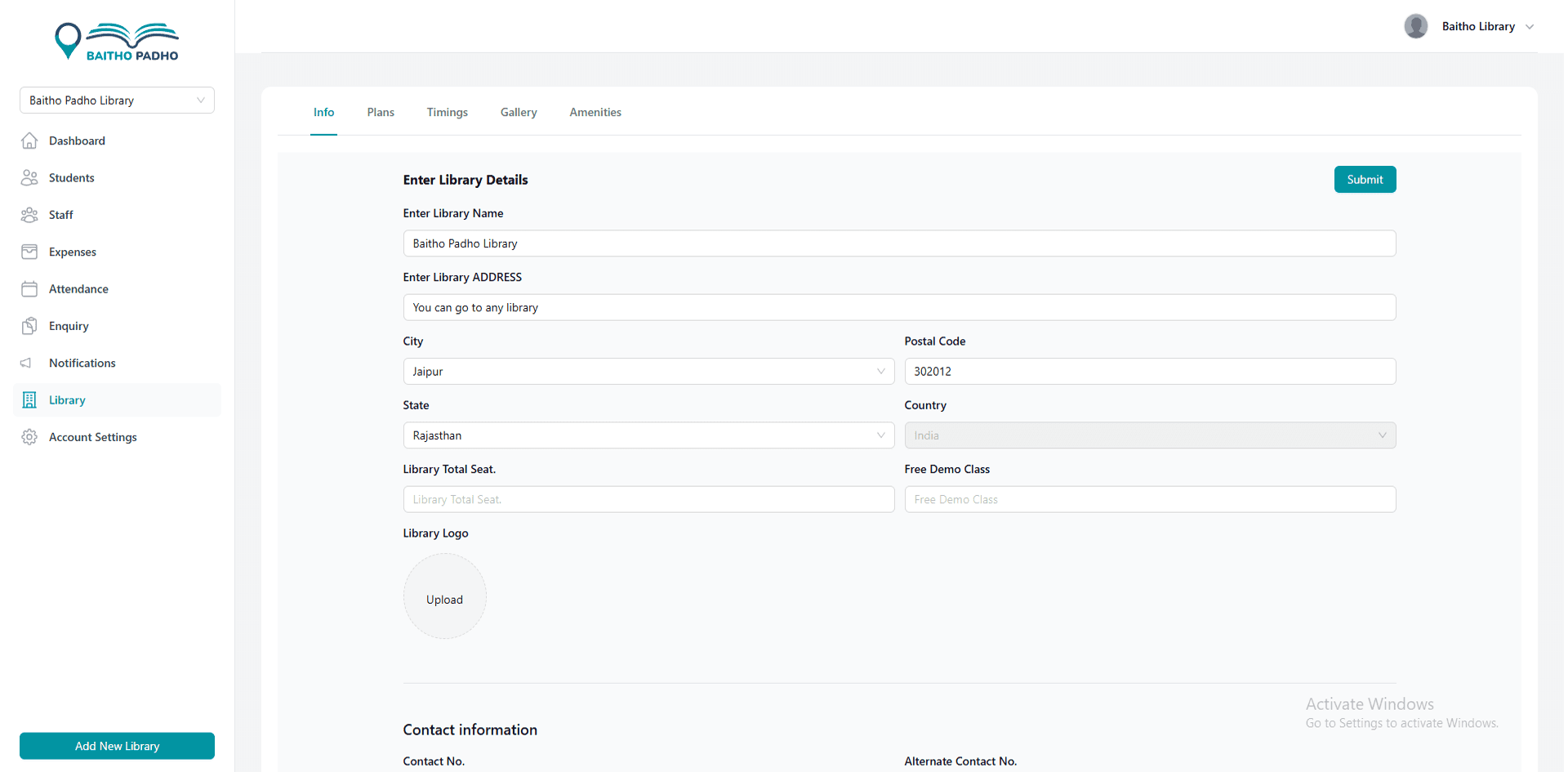The height and width of the screenshot is (772, 1568).
Task: Click the Enquiry clipboard icon
Action: click(29, 326)
